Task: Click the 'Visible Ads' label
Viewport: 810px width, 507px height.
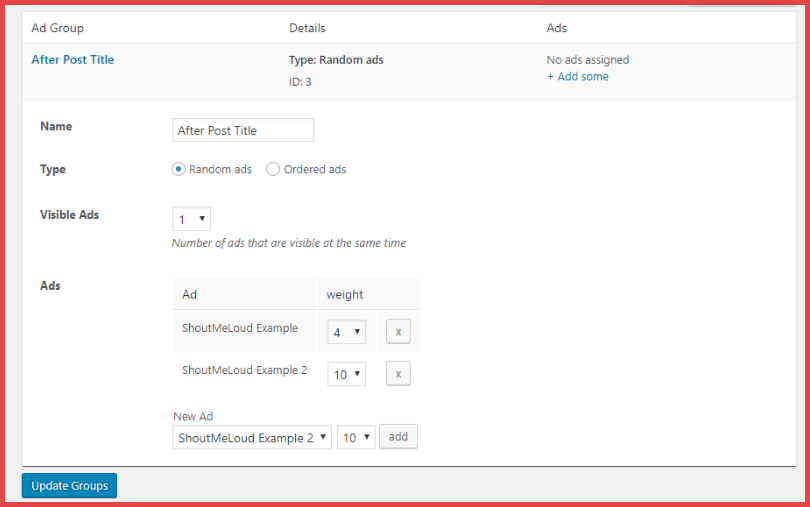Action: click(69, 214)
